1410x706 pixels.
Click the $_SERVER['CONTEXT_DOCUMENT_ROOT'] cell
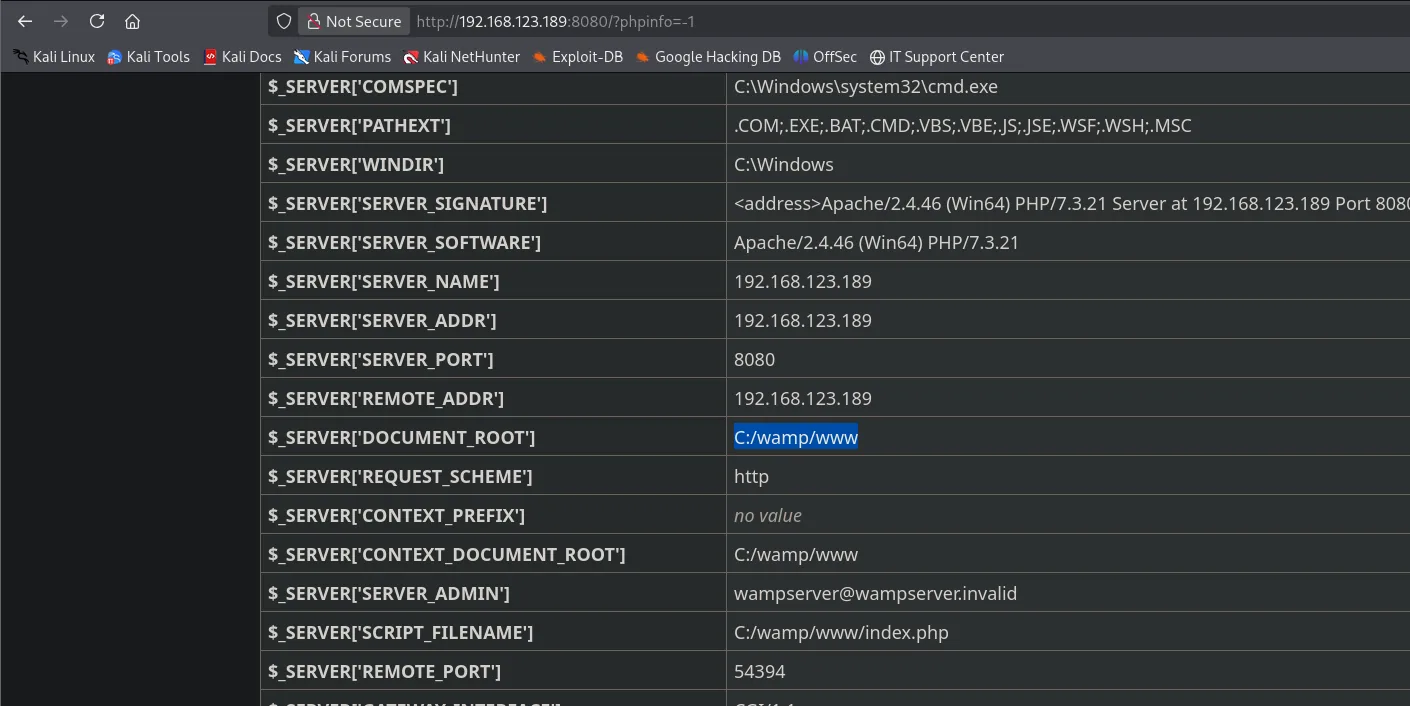(493, 555)
